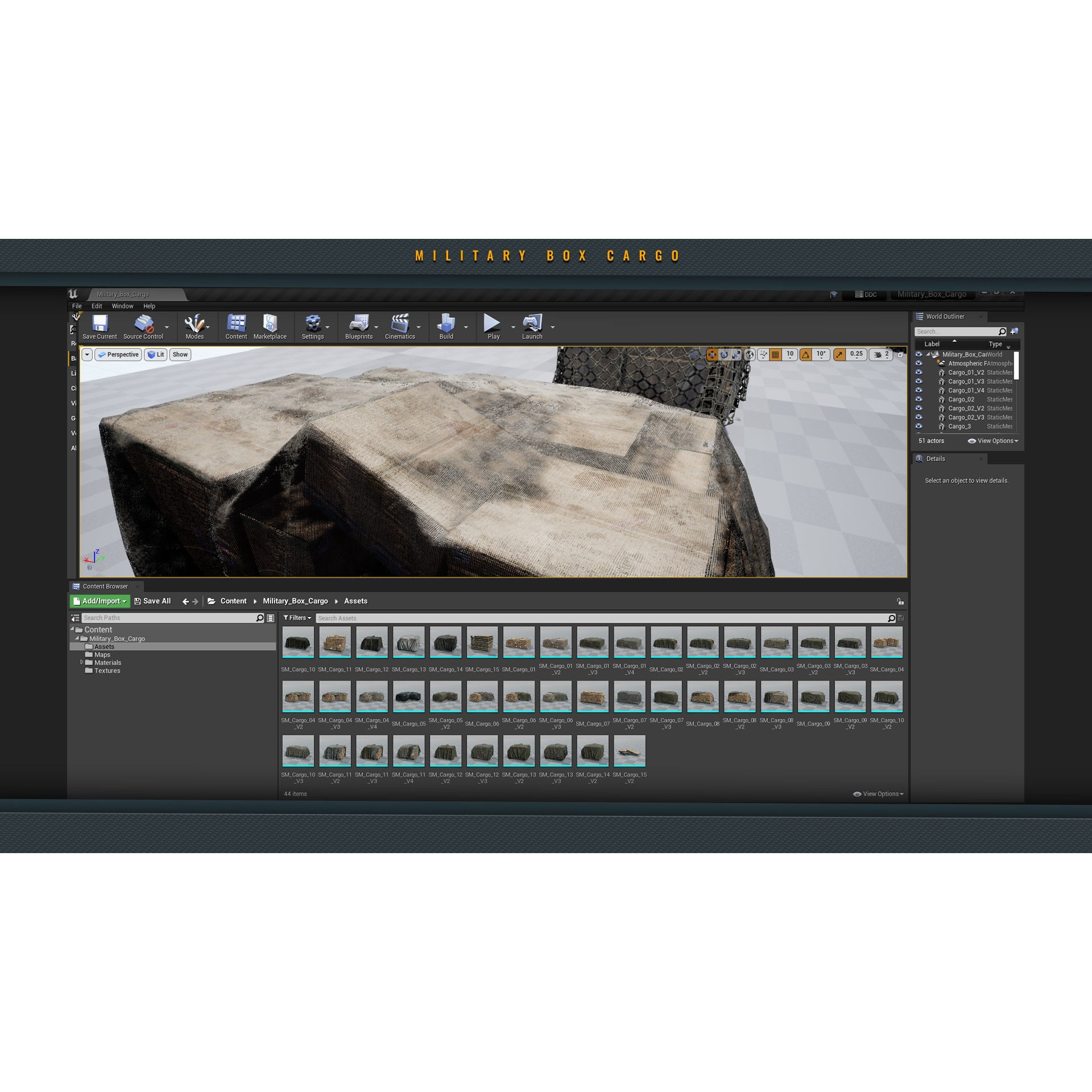Open the Filters dropdown in Content Browser
Viewport: 1092px width, 1092px height.
297,618
